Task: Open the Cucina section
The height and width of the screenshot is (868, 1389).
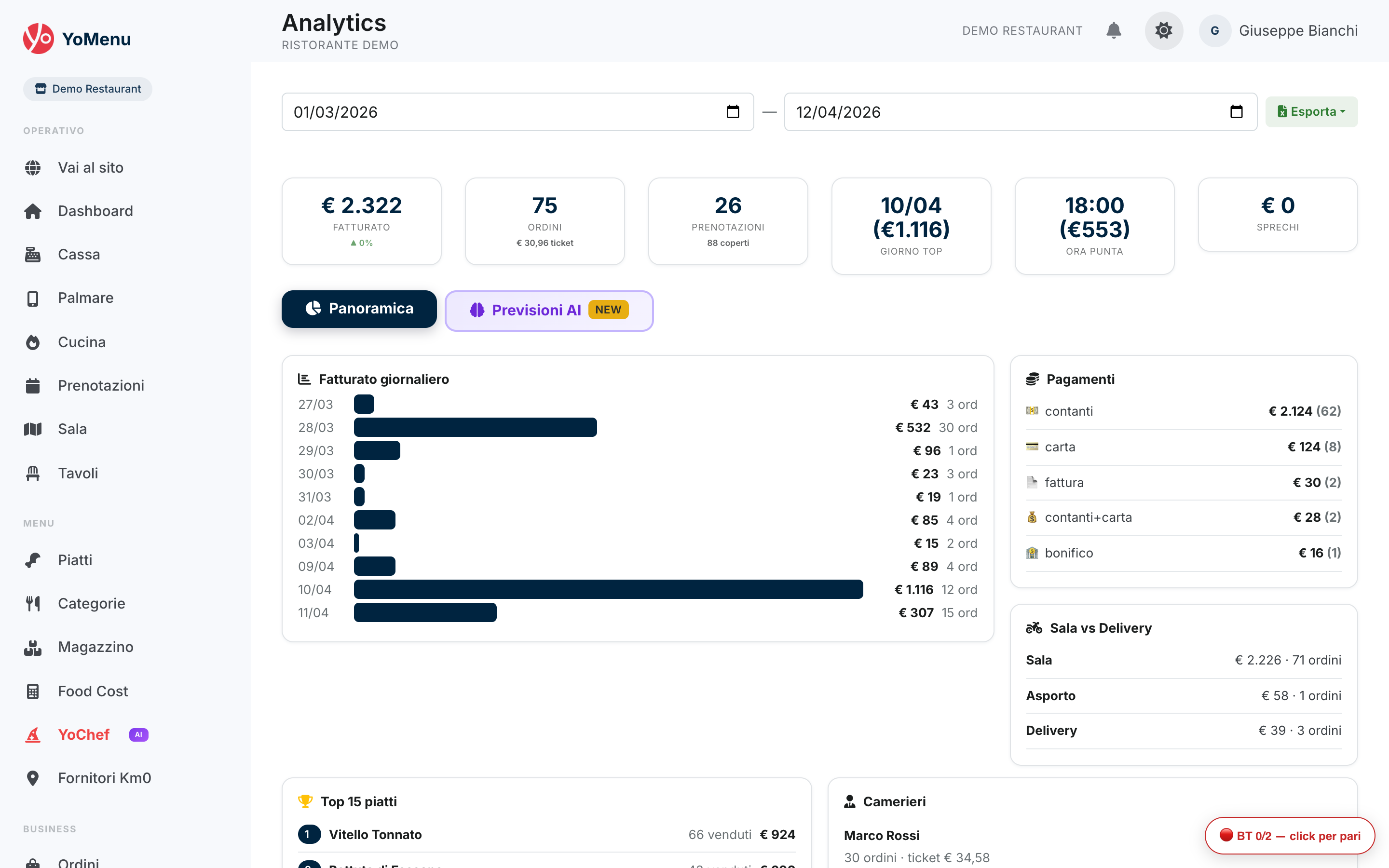Action: tap(82, 341)
